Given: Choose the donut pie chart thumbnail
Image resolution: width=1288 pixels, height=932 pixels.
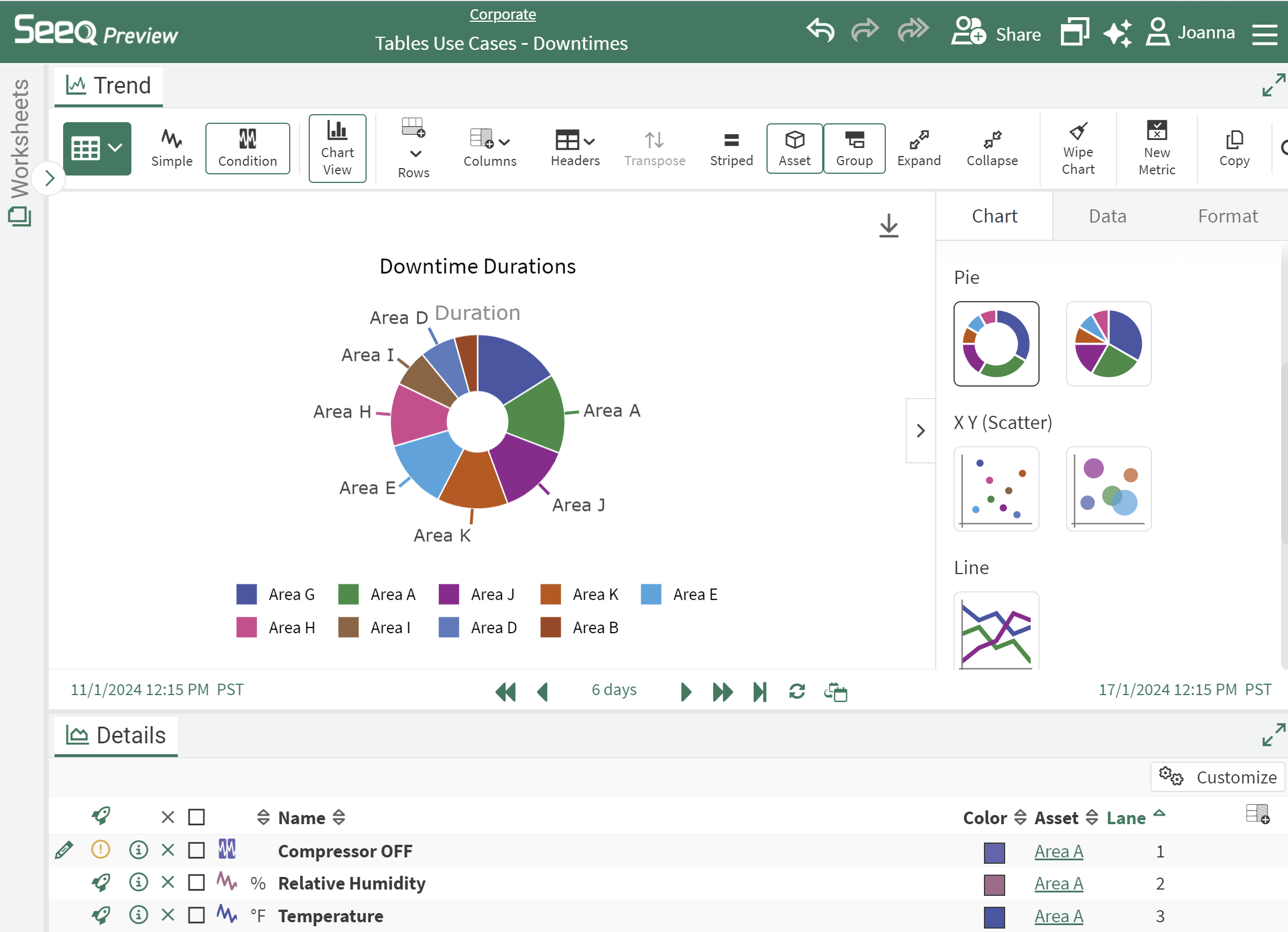Looking at the screenshot, I should tap(996, 344).
